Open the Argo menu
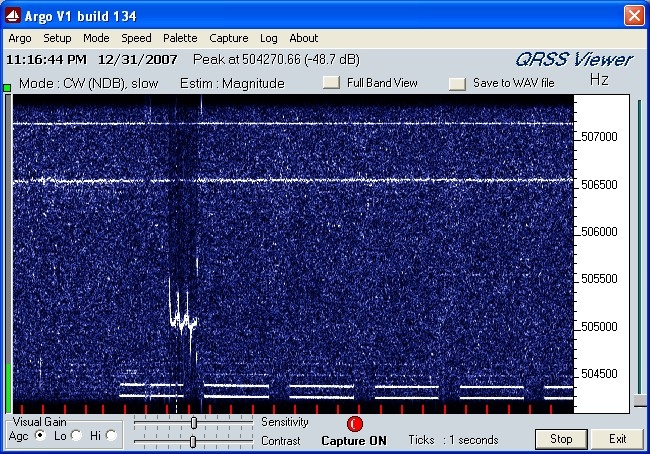This screenshot has height=454, width=650. click(x=19, y=38)
